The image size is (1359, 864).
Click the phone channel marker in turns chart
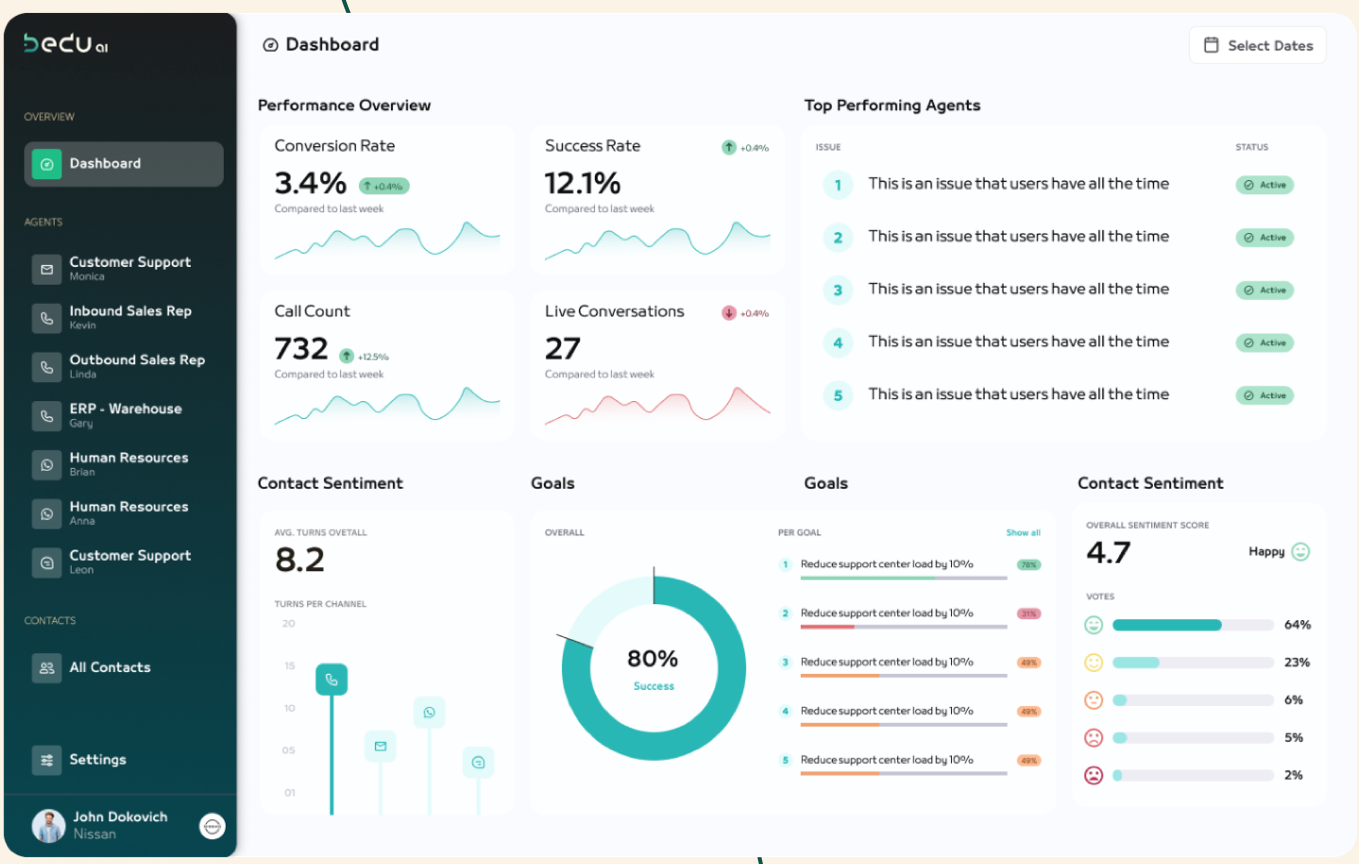coord(332,679)
